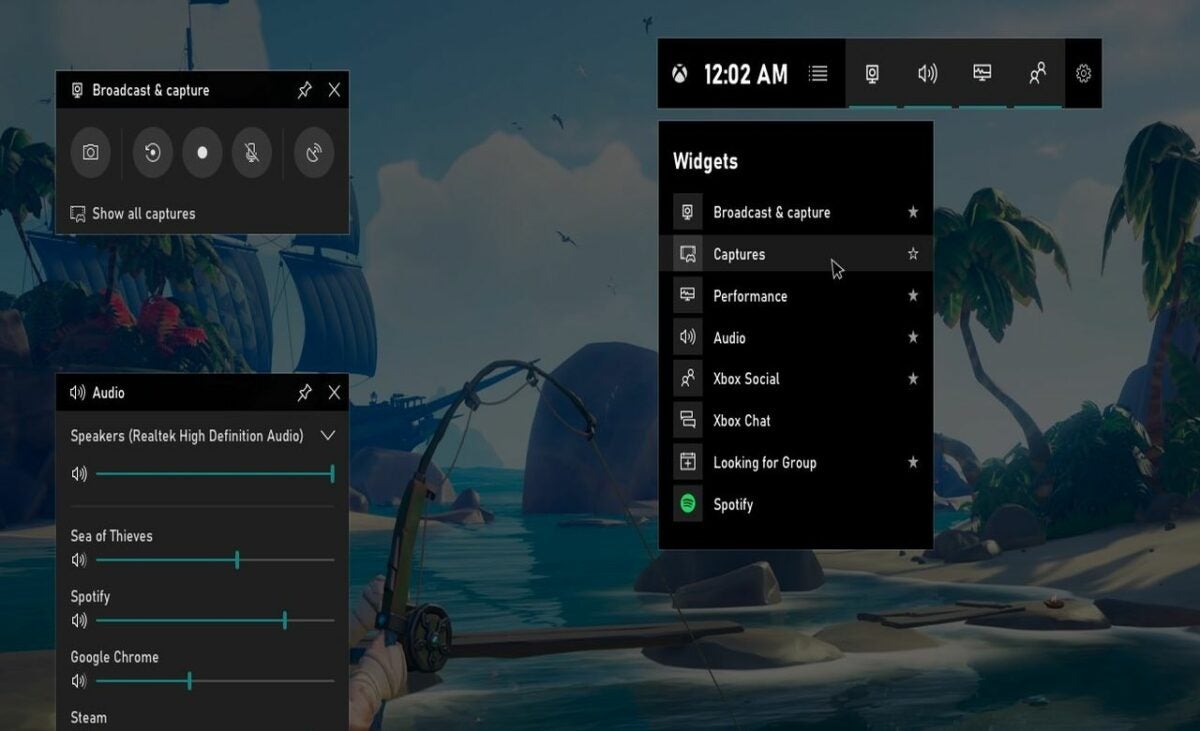Open the Audio widget icon on the Game Bar
The width and height of the screenshot is (1200, 731).
click(x=927, y=73)
